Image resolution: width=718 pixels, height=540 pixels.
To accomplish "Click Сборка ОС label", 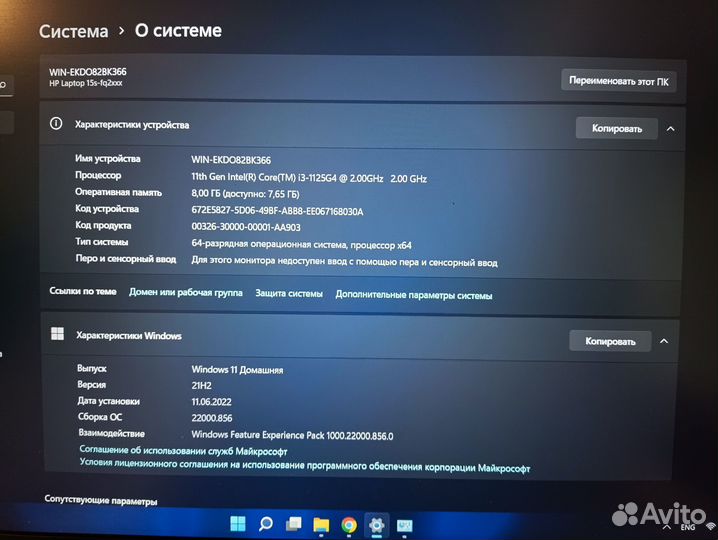I will [x=100, y=417].
